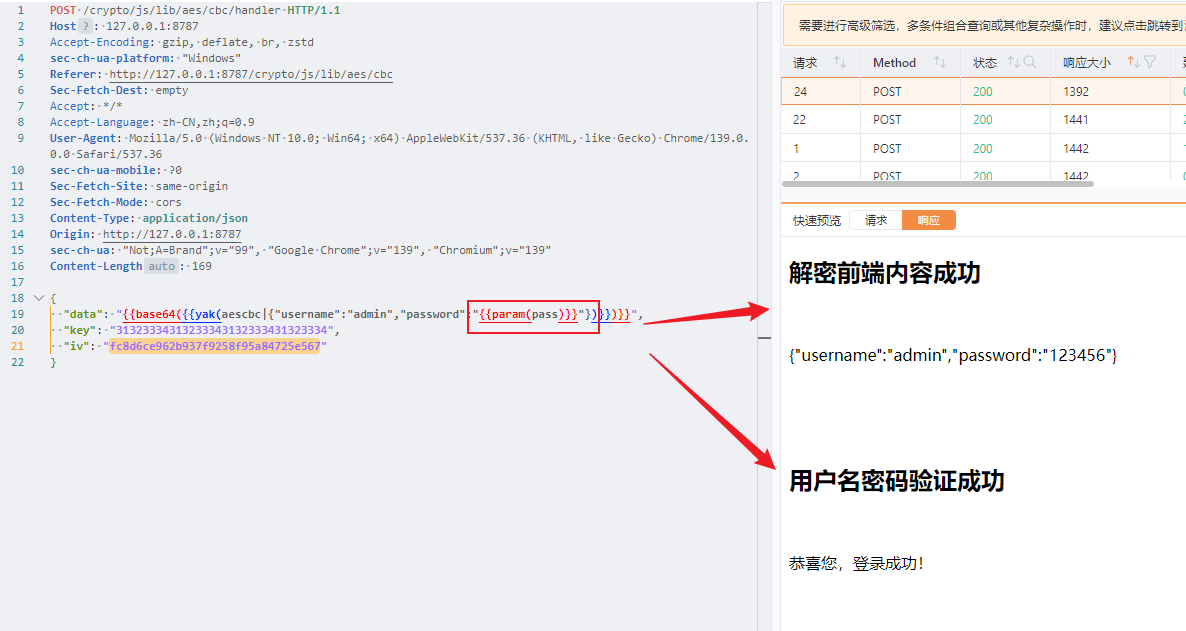Viewport: 1186px width, 631px height.
Task: Click the 200 status in row 22
Action: (983, 120)
